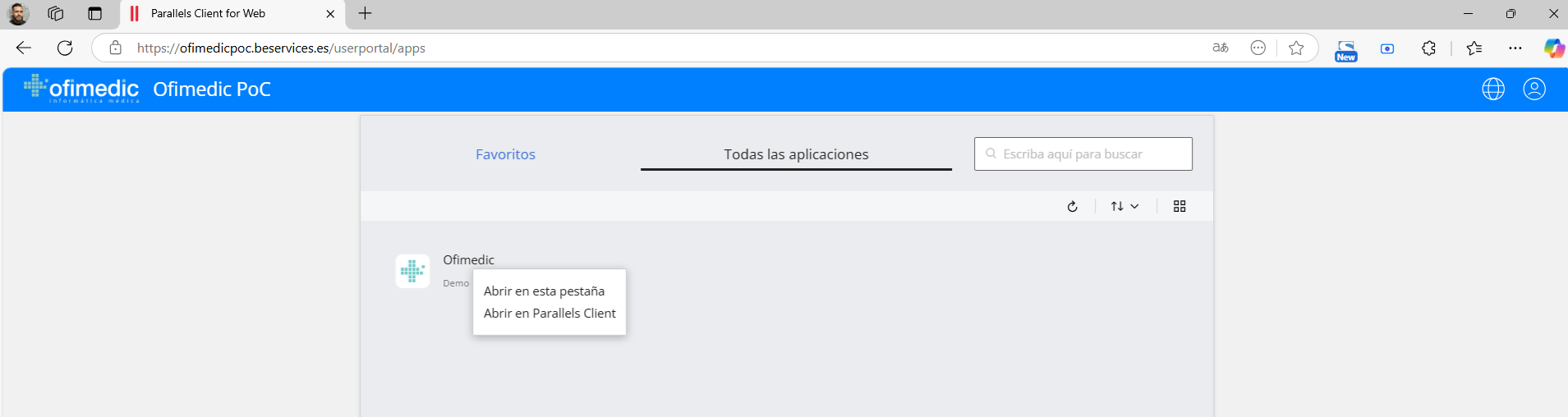Image resolution: width=1568 pixels, height=417 pixels.
Task: Open browser extensions puzzle icon
Action: coord(1428,48)
